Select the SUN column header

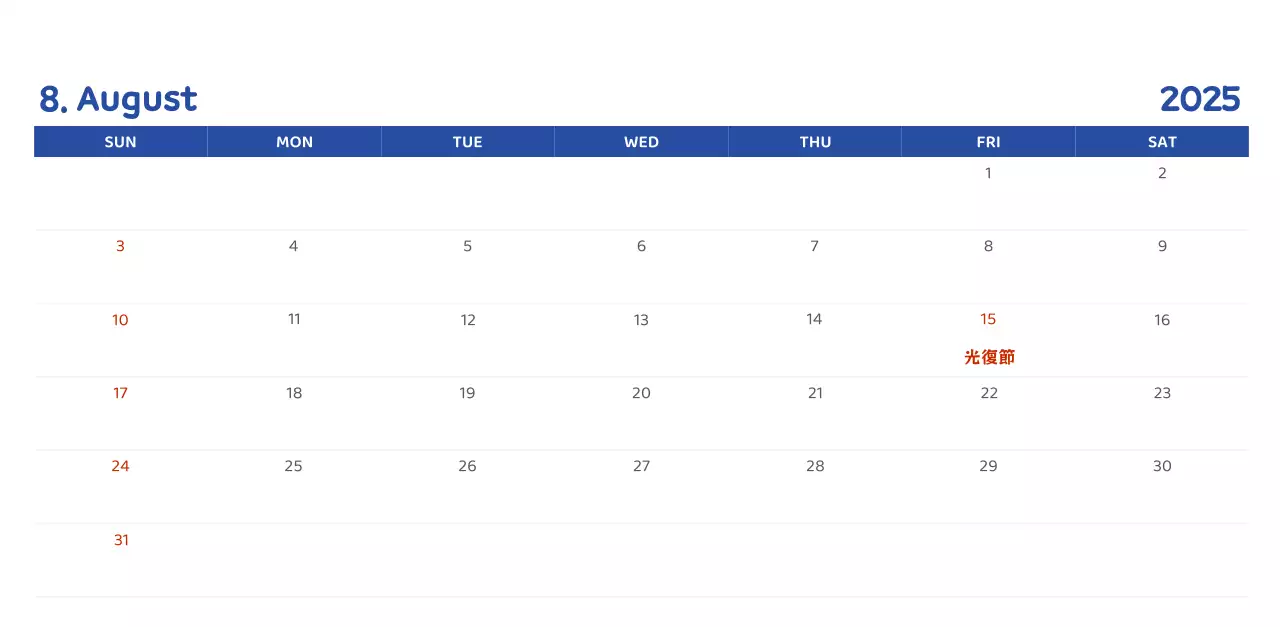120,142
